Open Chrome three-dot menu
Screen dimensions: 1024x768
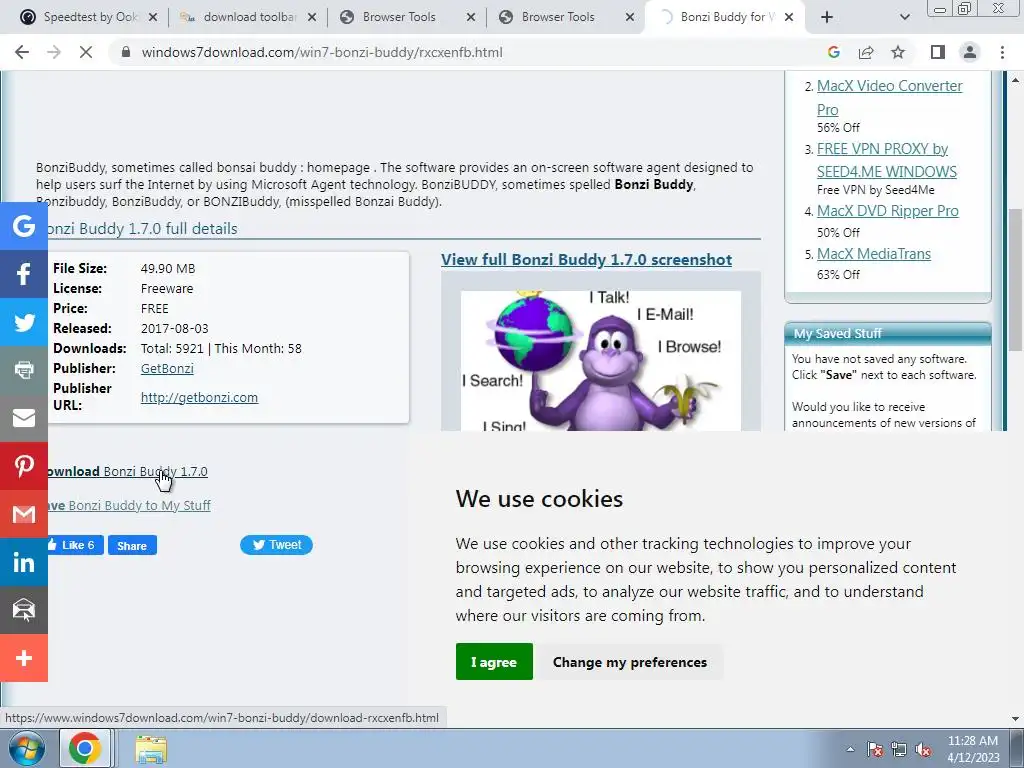(x=1002, y=52)
